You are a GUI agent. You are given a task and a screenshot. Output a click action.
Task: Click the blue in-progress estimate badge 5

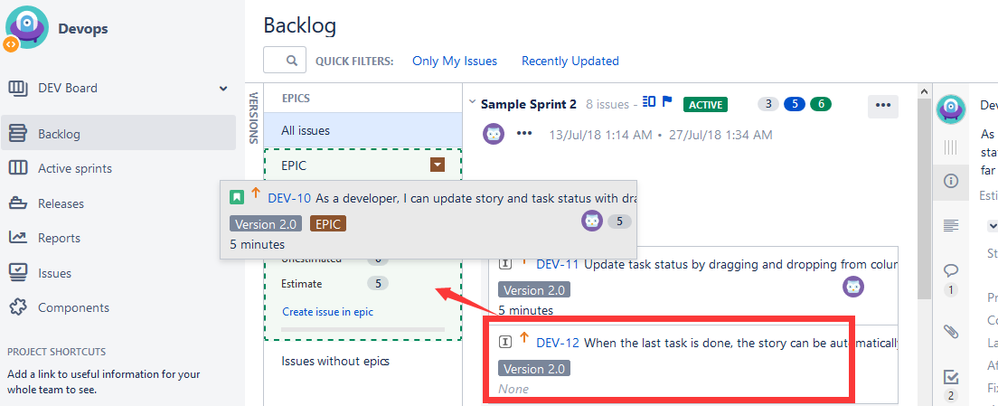[x=795, y=104]
